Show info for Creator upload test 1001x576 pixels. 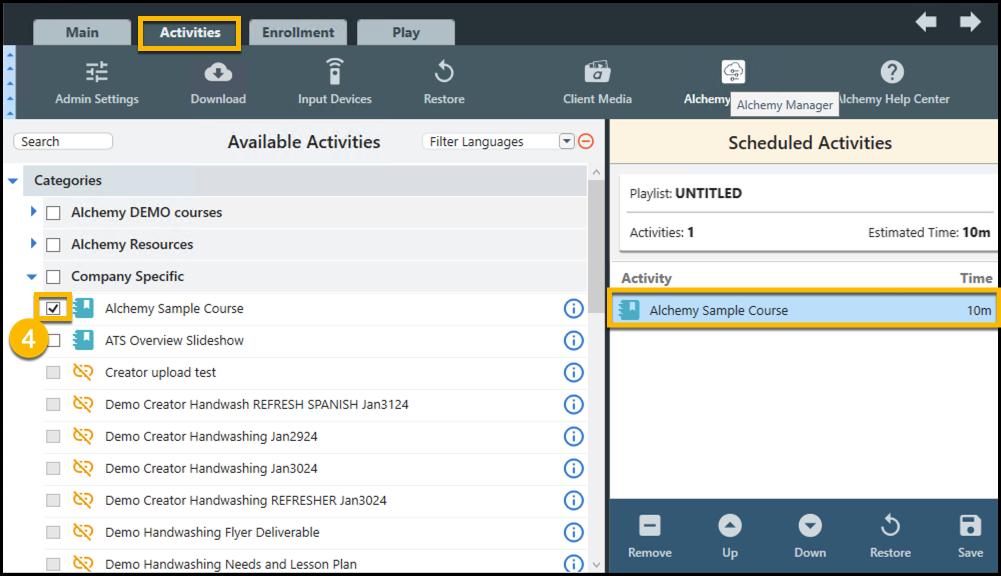point(573,372)
